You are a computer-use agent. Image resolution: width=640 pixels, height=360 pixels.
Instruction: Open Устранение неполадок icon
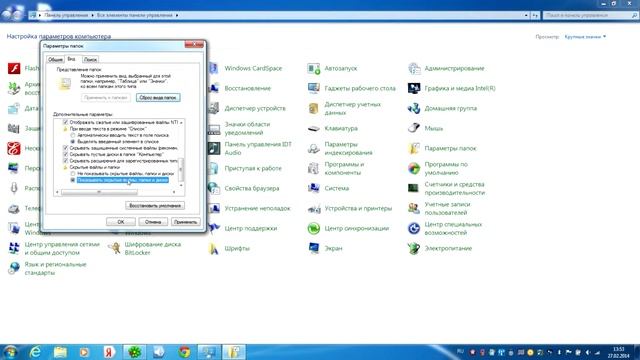(214, 208)
